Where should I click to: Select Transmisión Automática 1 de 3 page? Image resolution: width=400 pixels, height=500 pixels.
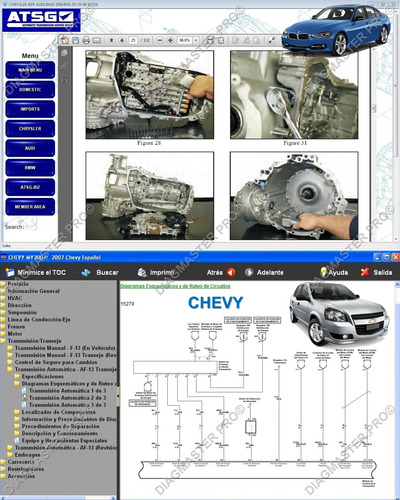point(64,391)
